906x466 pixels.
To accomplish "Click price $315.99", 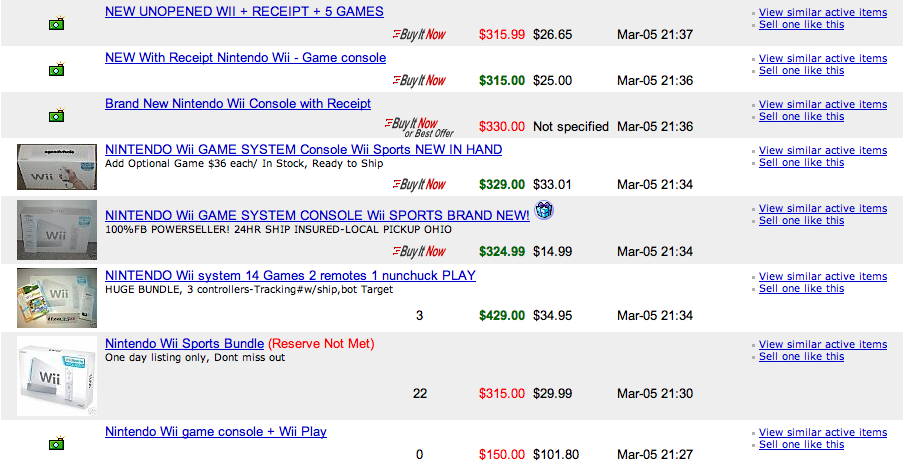I will pos(502,35).
